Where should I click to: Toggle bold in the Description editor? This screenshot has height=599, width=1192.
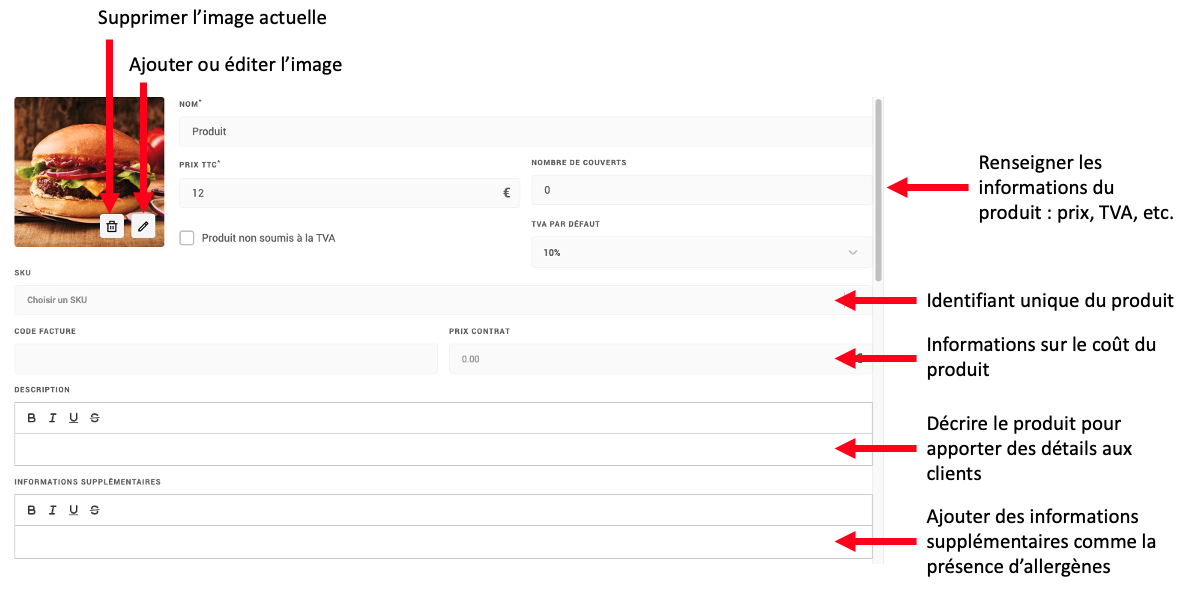(32, 418)
